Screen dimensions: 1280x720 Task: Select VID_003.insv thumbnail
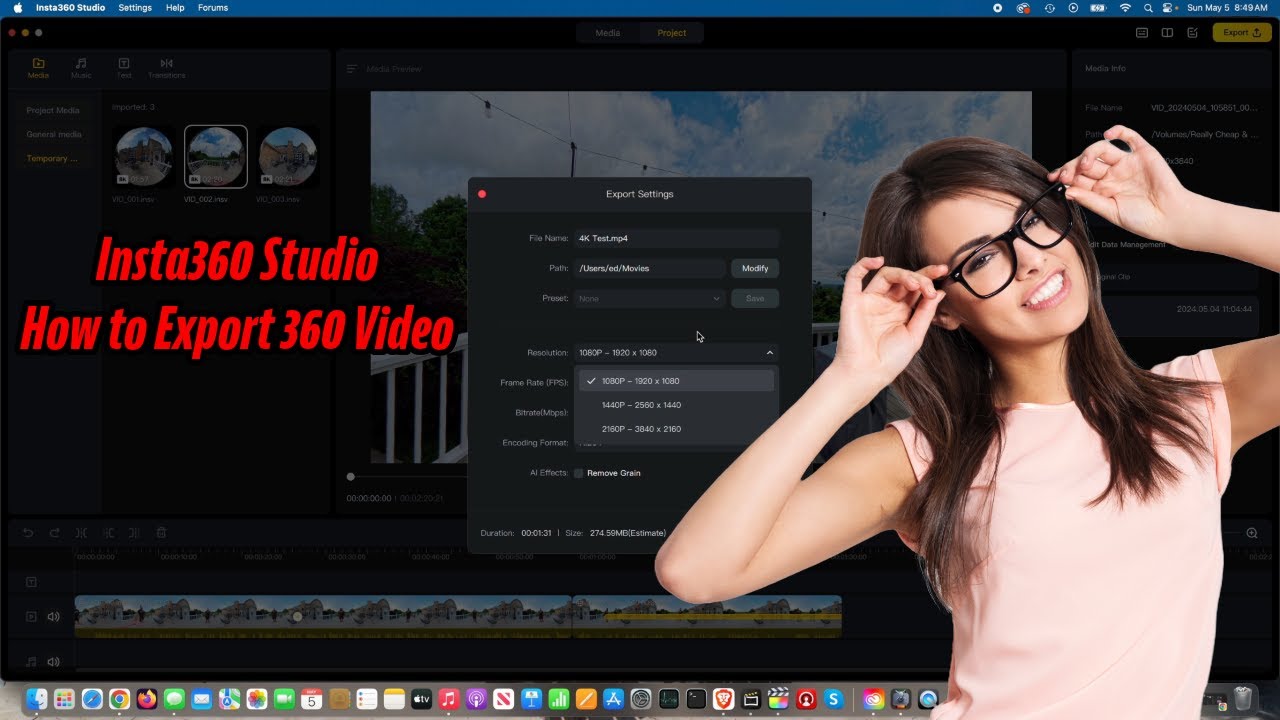[x=288, y=157]
